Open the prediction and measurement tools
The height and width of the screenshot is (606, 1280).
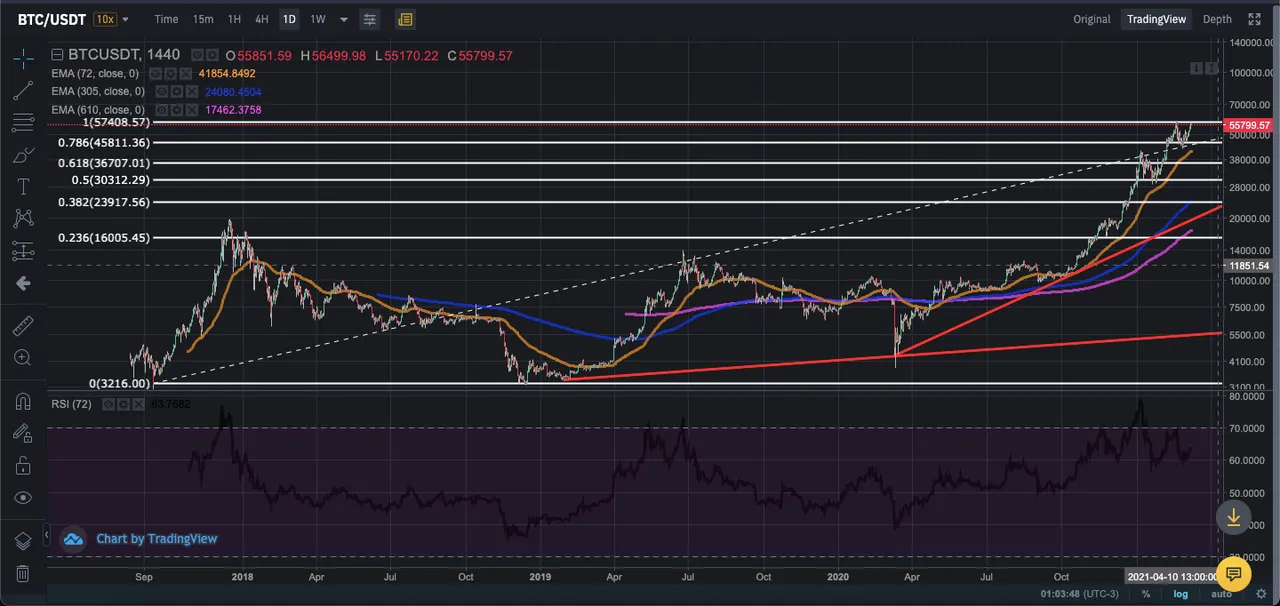(23, 251)
